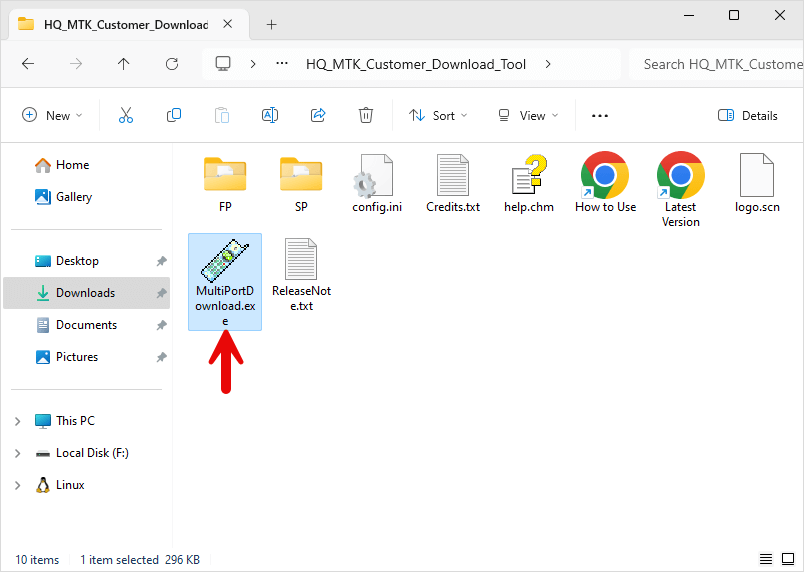
Task: Click the Cut scissors icon
Action: [126, 115]
